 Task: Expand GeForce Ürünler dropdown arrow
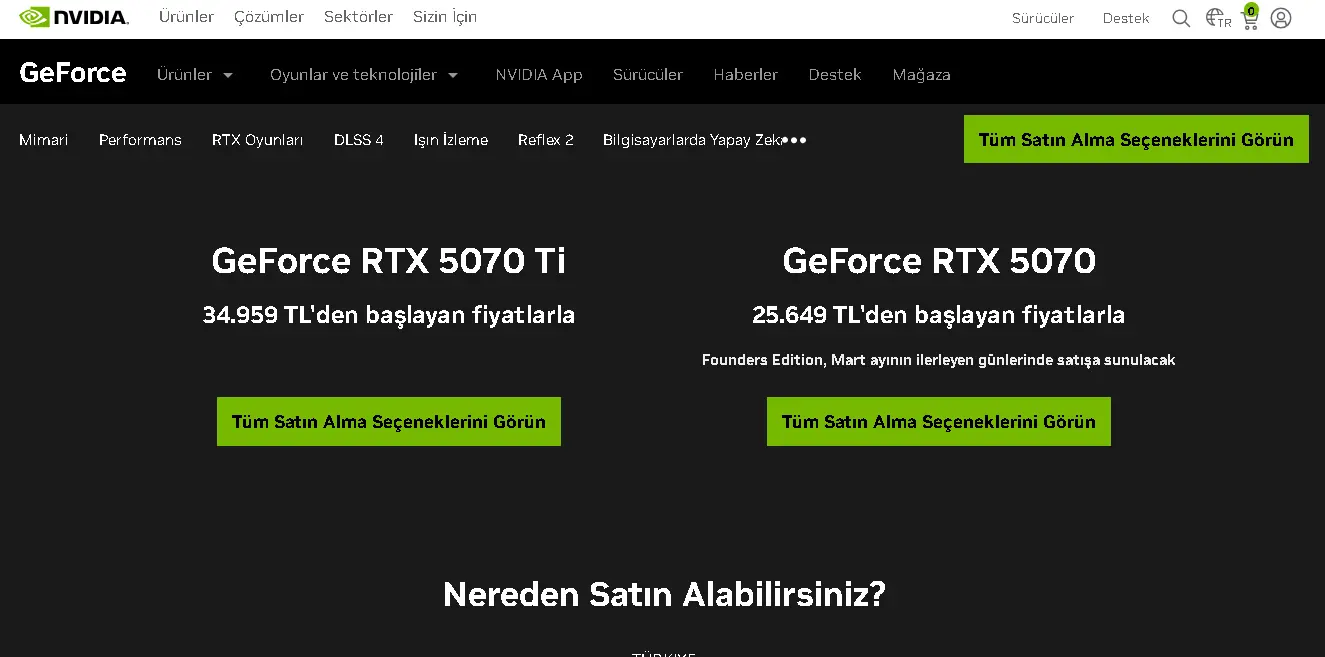pos(228,75)
